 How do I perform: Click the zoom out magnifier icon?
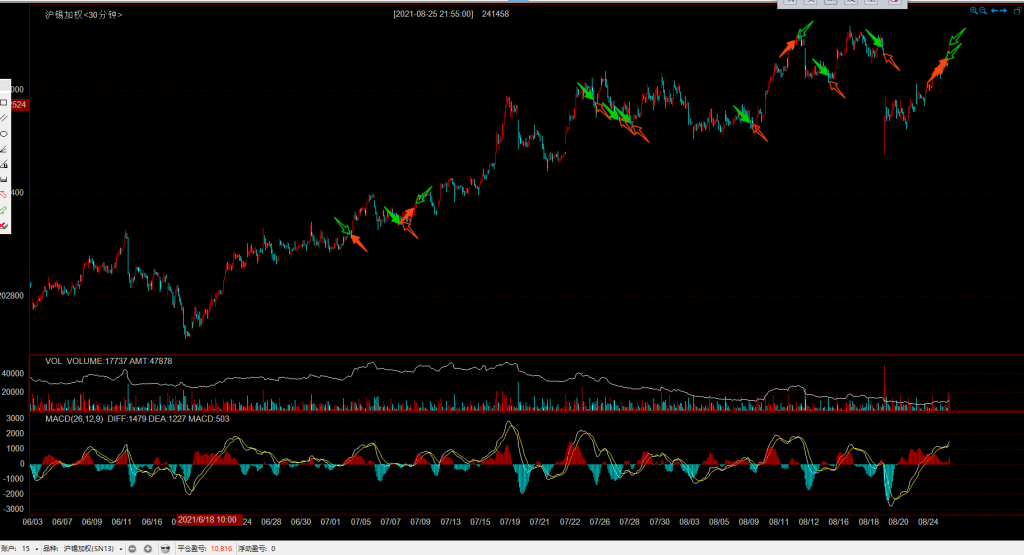coord(983,11)
